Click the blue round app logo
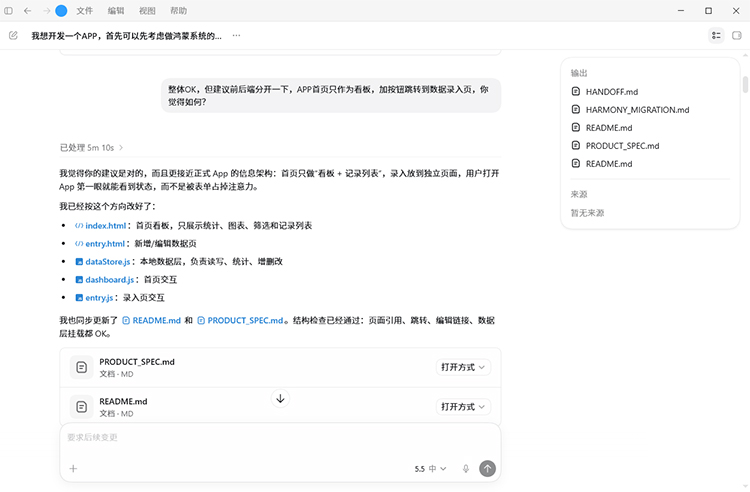 pyautogui.click(x=61, y=11)
